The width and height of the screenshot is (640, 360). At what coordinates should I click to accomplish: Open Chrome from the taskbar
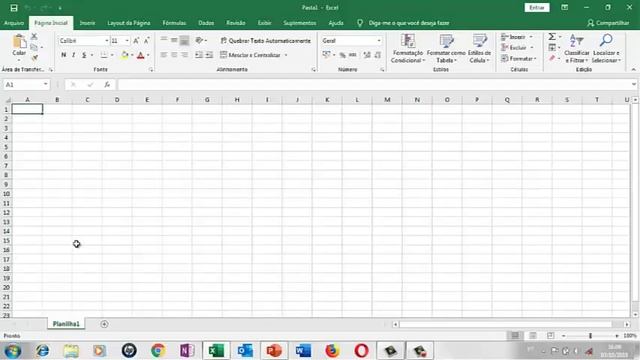pyautogui.click(x=158, y=350)
